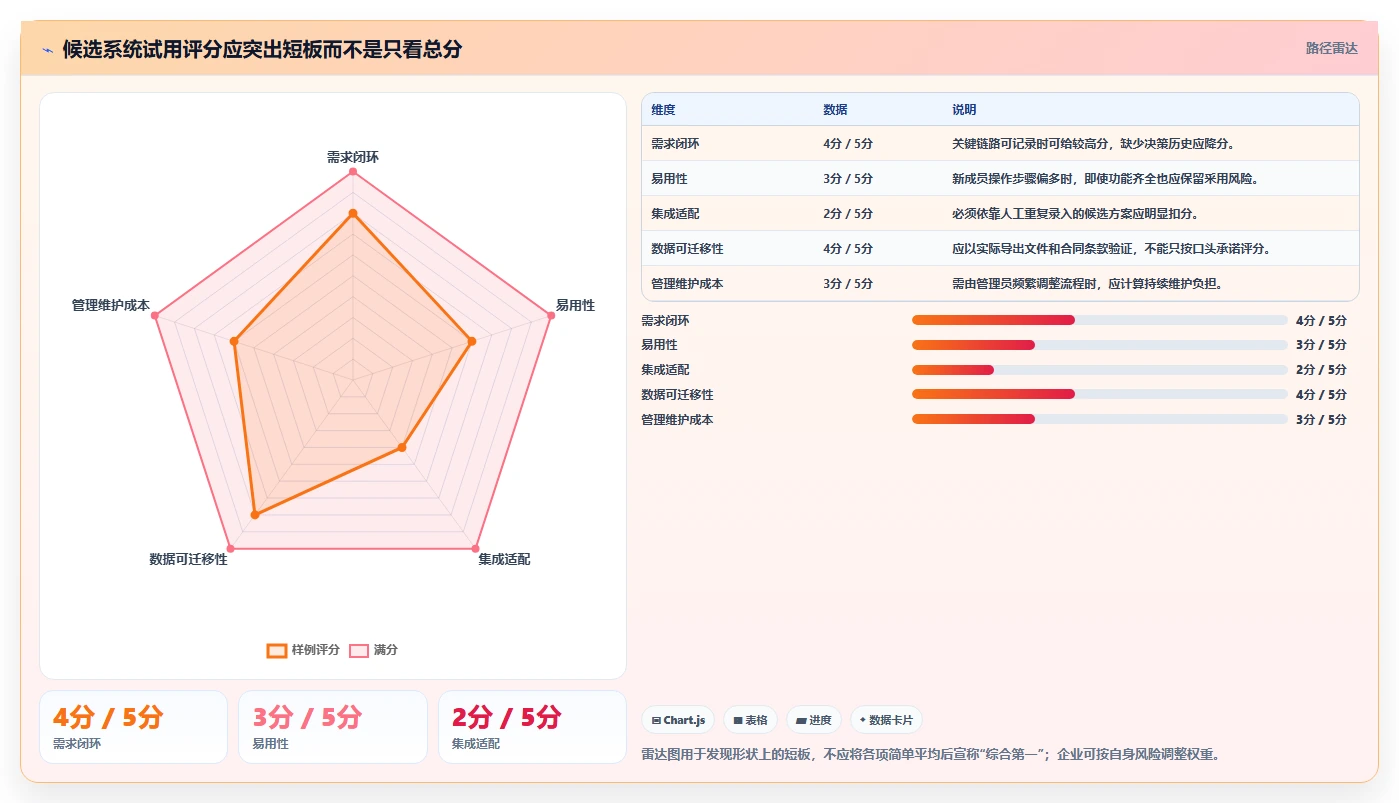Click the 2分 / 5分 value next to the 集成适配 progress bar

[1321, 370]
